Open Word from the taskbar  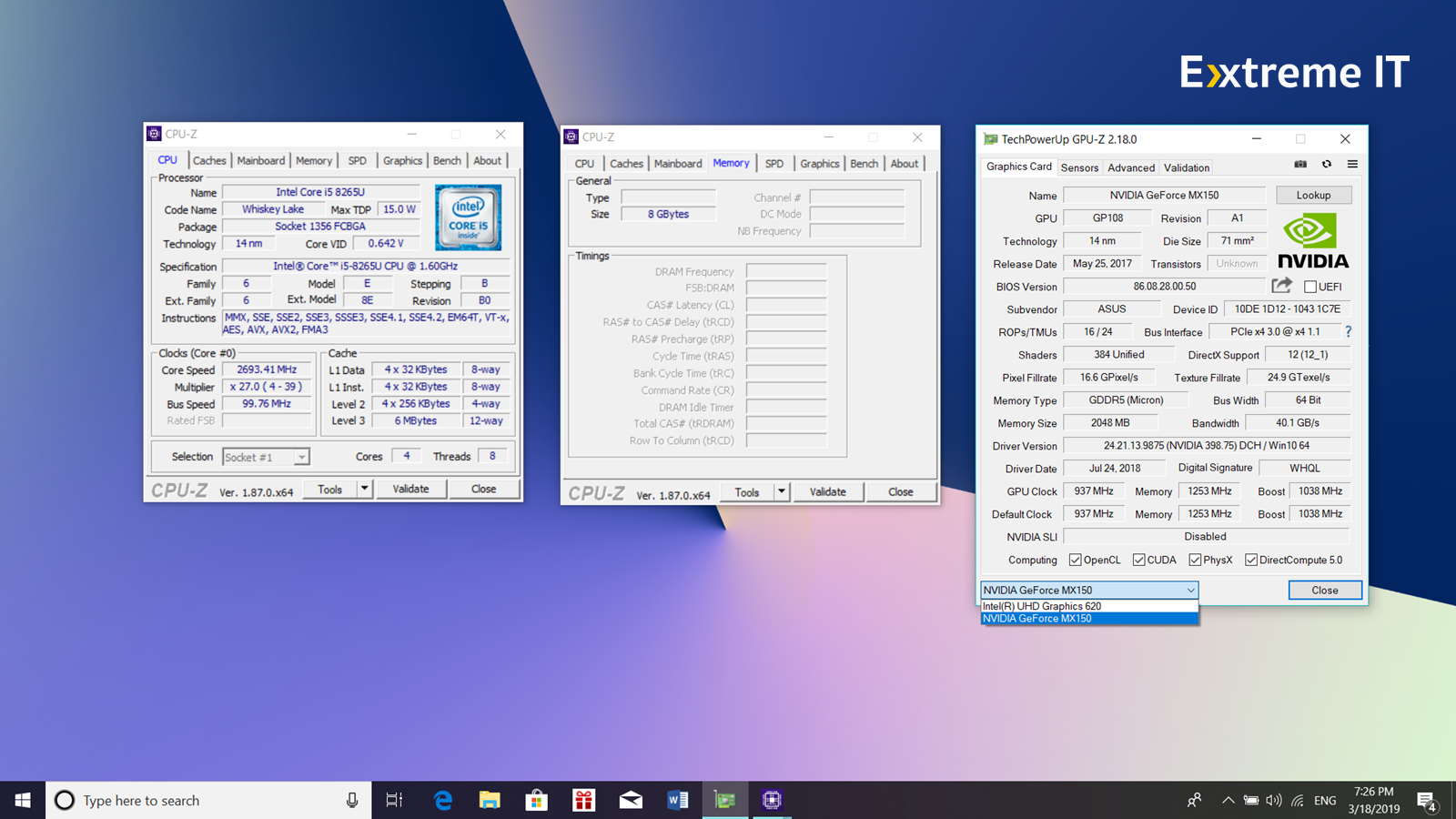pos(678,800)
